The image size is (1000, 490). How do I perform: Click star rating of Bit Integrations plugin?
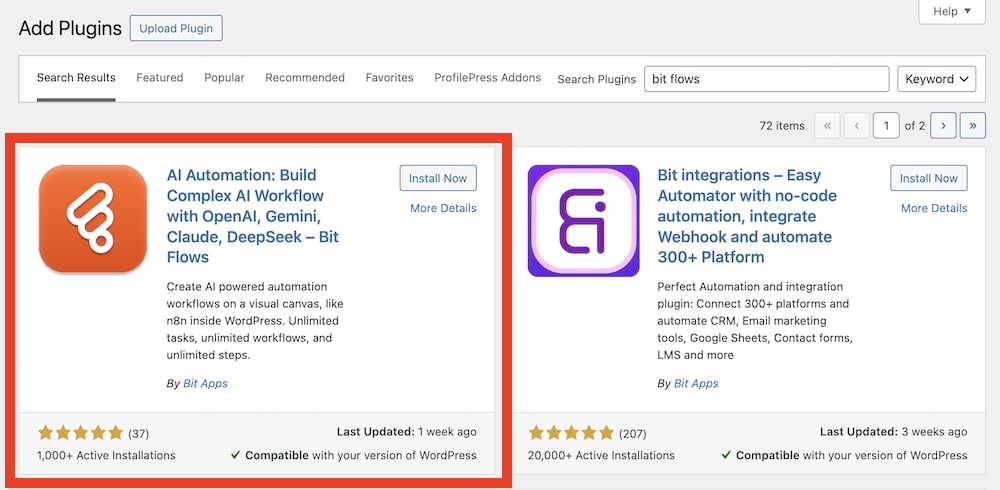coord(571,433)
